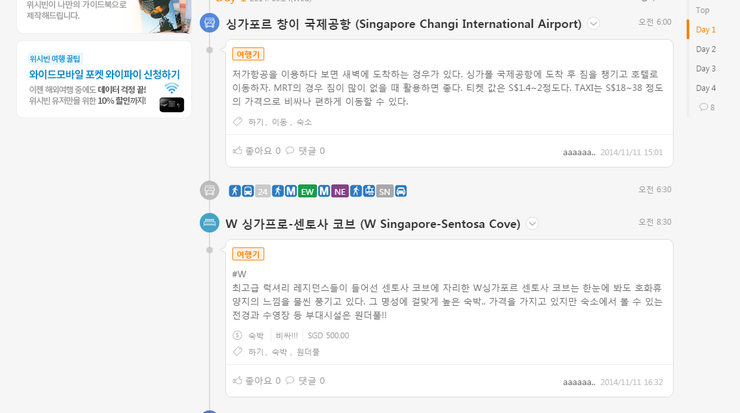Screen dimensions: 740x413
Task: Open the Singapore Changi International Airport title link
Action: click(404, 24)
